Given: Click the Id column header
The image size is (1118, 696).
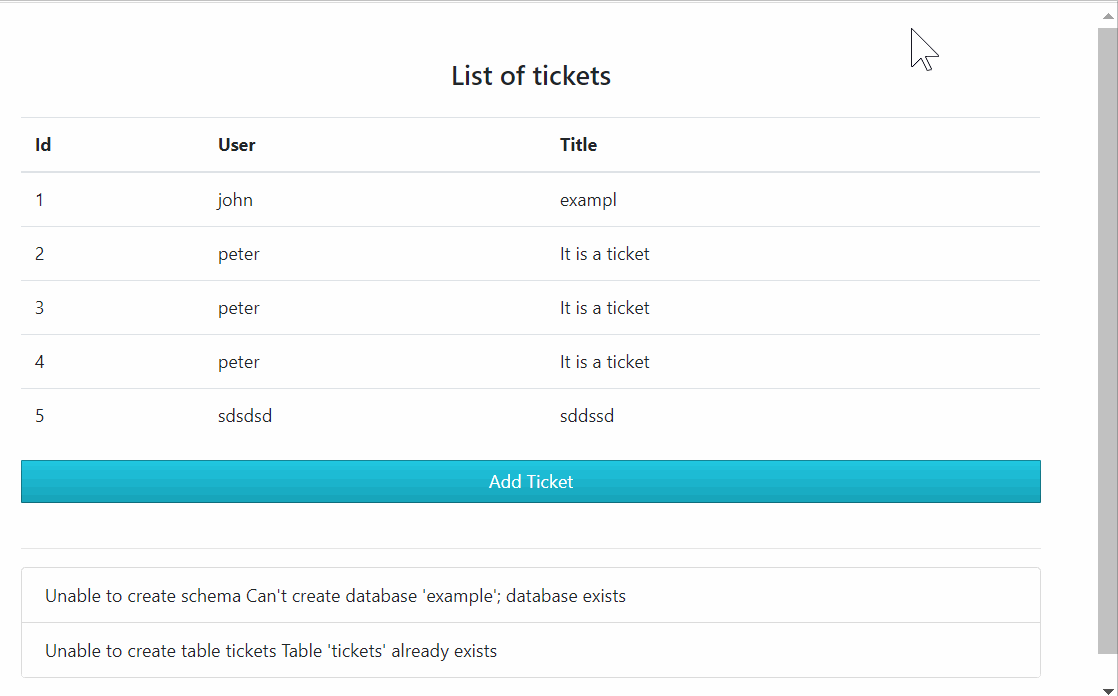Looking at the screenshot, I should coord(43,145).
